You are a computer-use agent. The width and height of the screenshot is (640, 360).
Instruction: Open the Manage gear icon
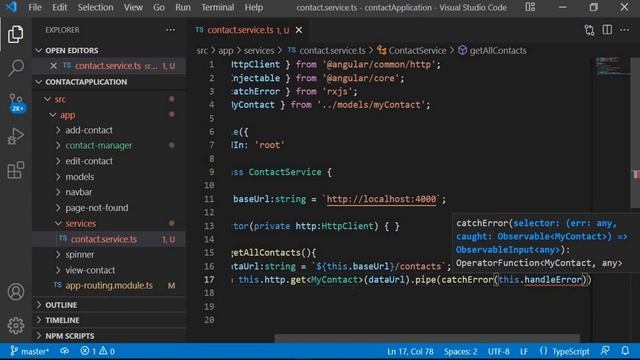tap(16, 325)
